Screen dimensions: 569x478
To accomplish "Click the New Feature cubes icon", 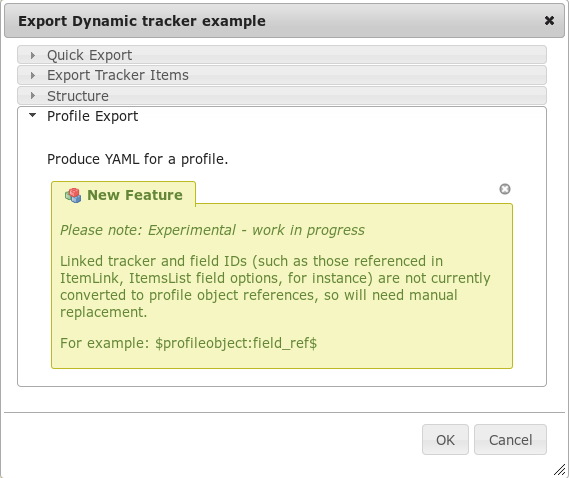I will 73,195.
